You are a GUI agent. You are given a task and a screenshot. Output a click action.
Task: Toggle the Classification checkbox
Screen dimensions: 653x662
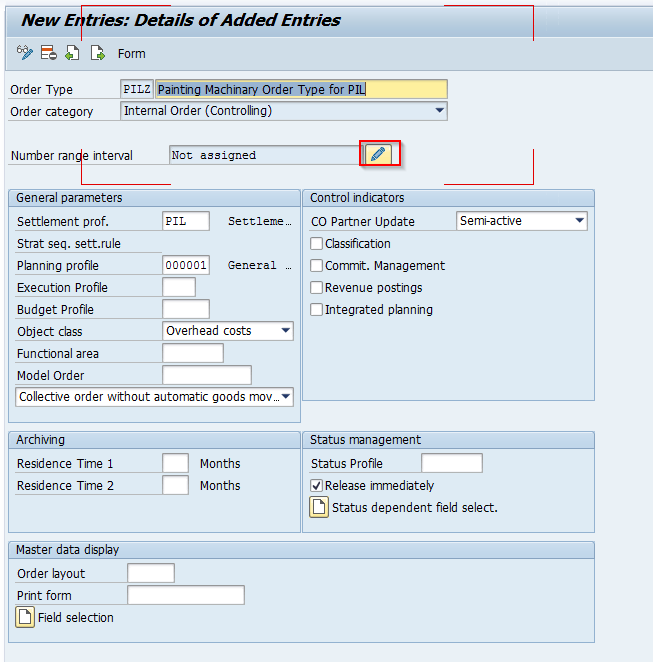[316, 244]
